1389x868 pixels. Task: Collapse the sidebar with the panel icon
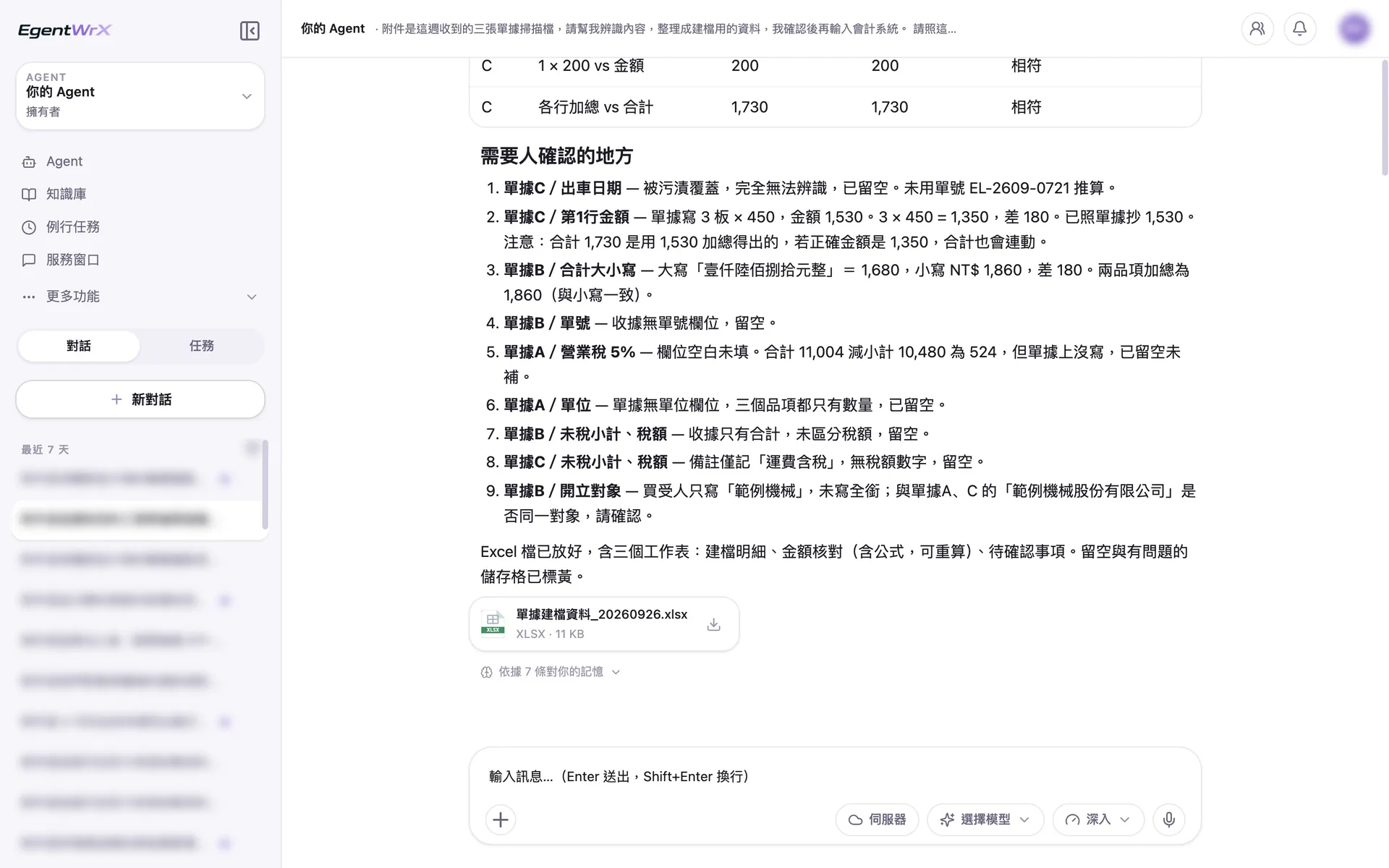click(250, 30)
